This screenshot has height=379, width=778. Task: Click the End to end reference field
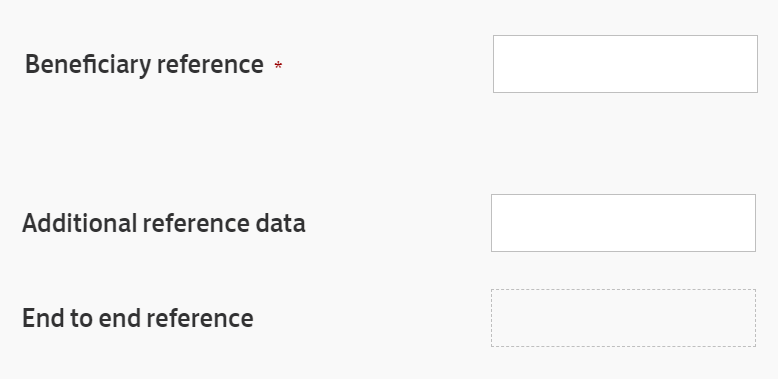point(623,318)
